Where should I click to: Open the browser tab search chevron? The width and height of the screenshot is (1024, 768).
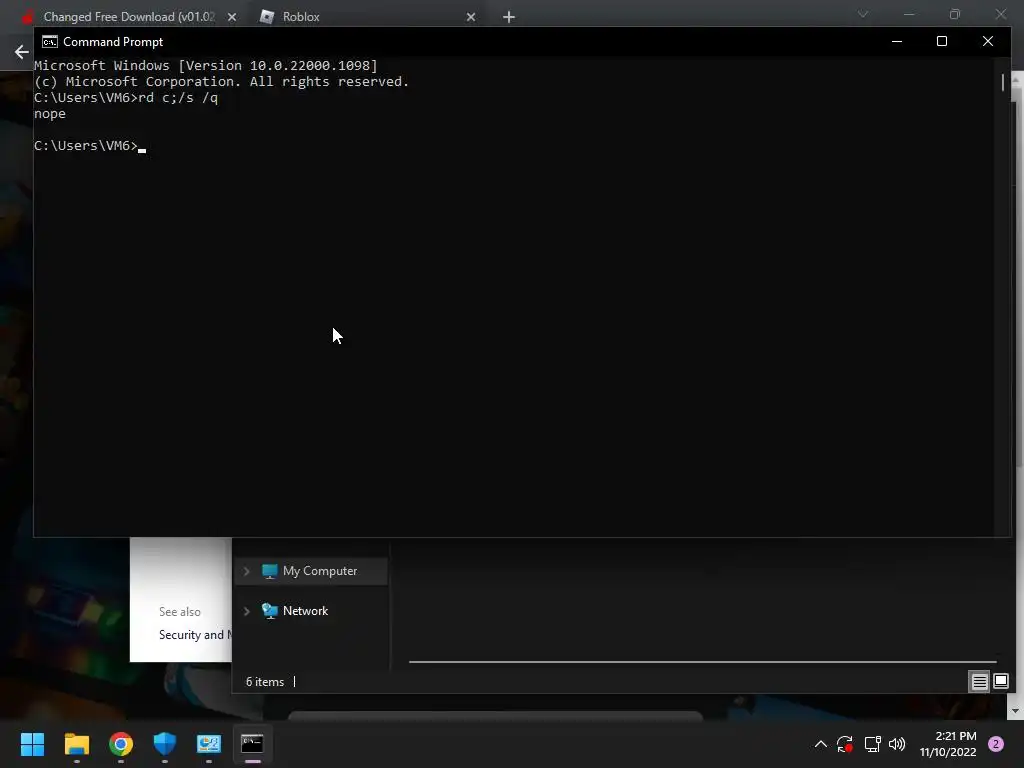point(863,14)
